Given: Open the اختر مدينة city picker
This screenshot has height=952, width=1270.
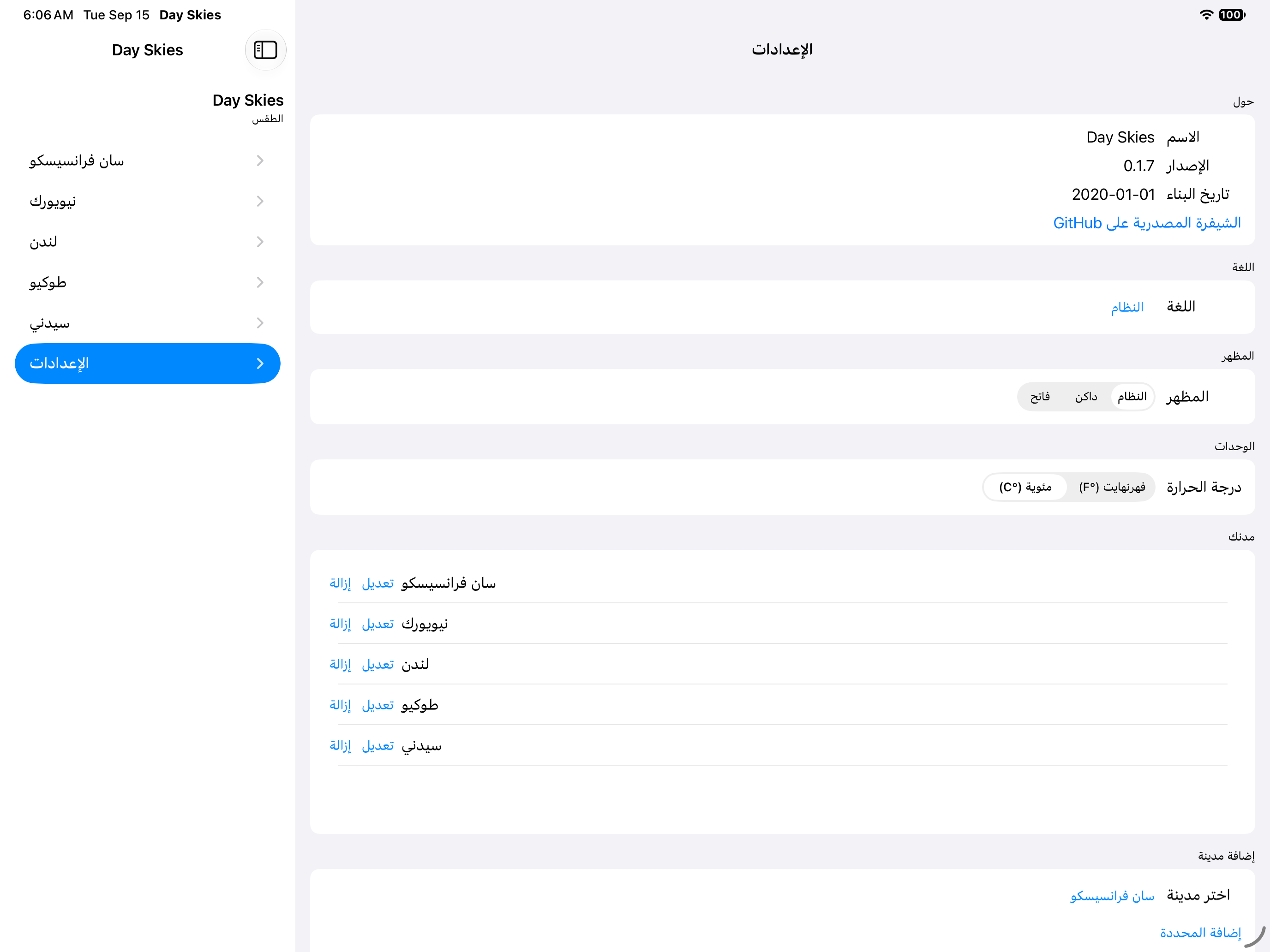Looking at the screenshot, I should pos(1112,896).
